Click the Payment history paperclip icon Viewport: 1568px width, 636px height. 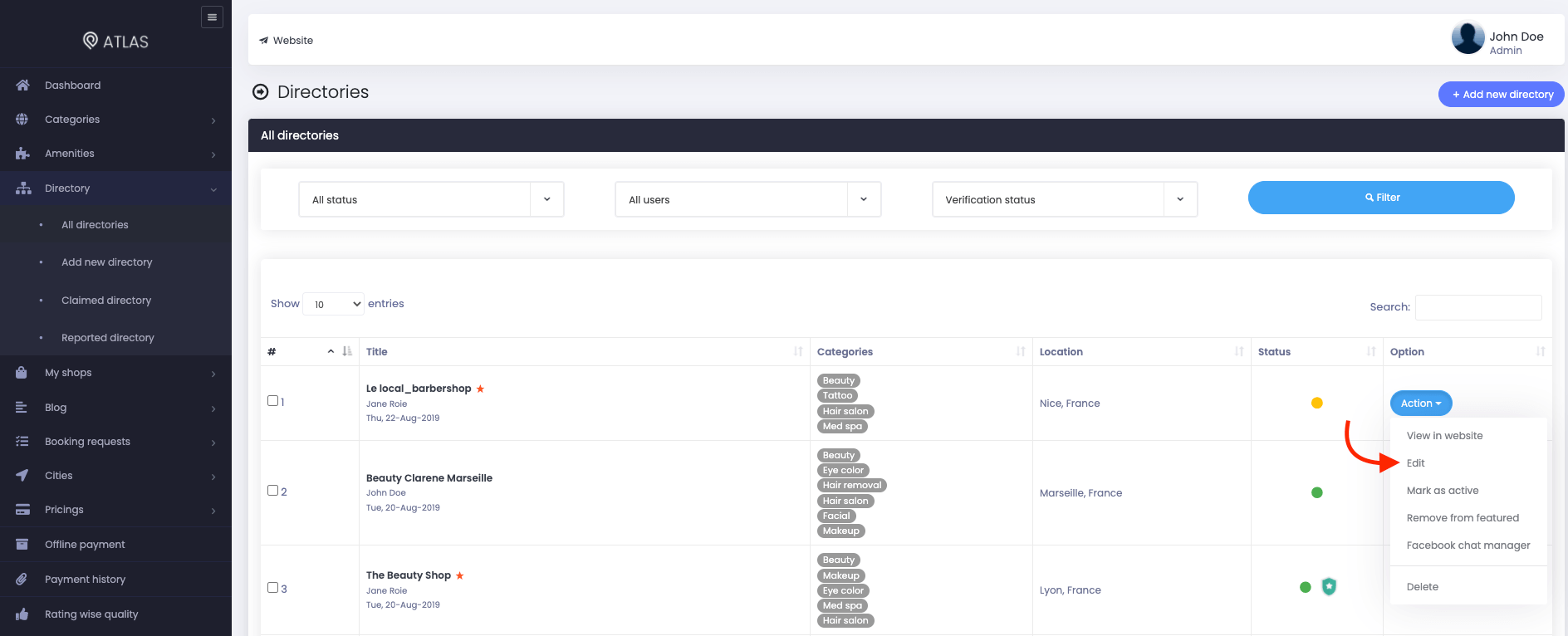click(22, 579)
